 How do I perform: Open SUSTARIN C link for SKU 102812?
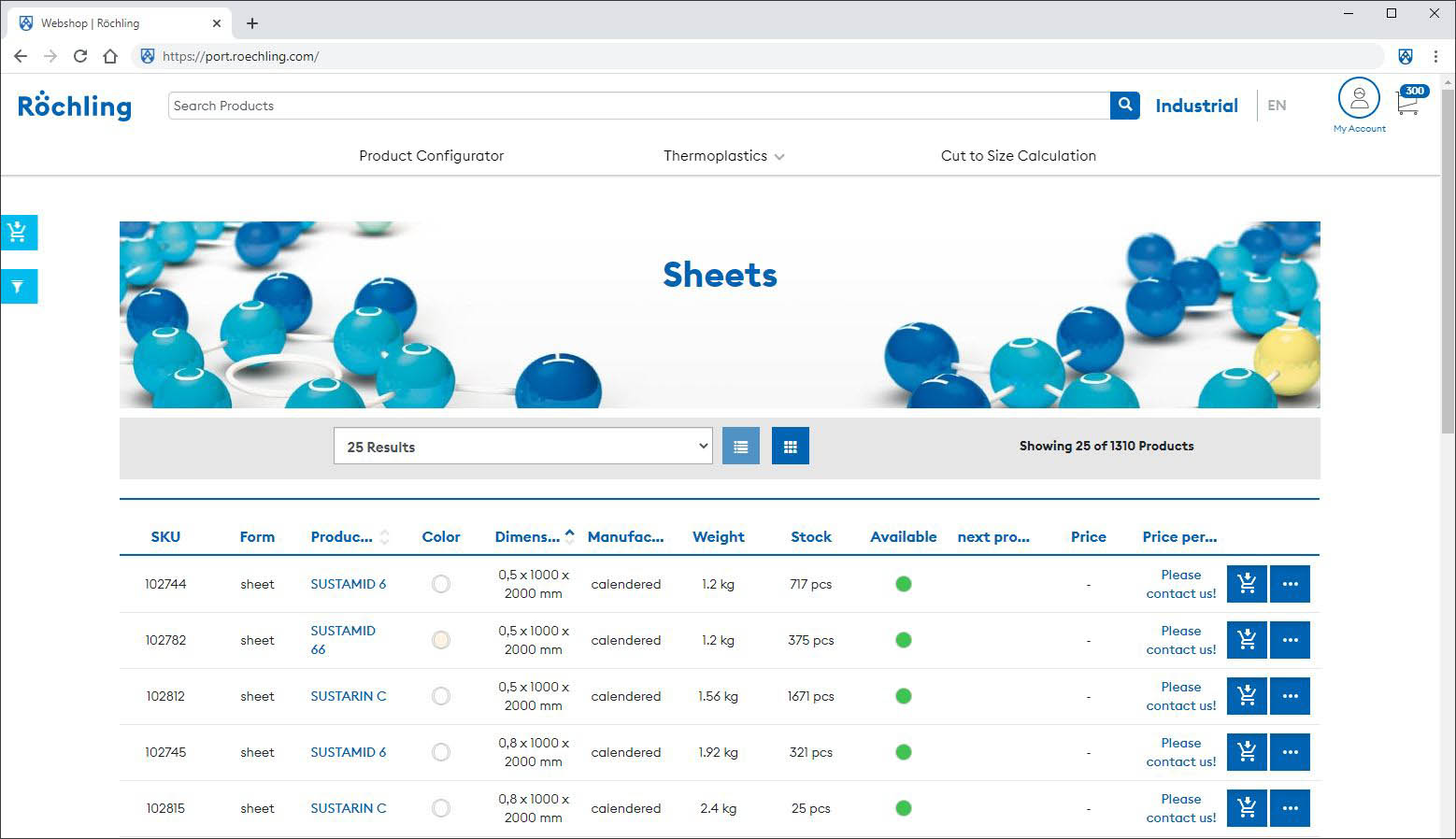click(x=349, y=696)
